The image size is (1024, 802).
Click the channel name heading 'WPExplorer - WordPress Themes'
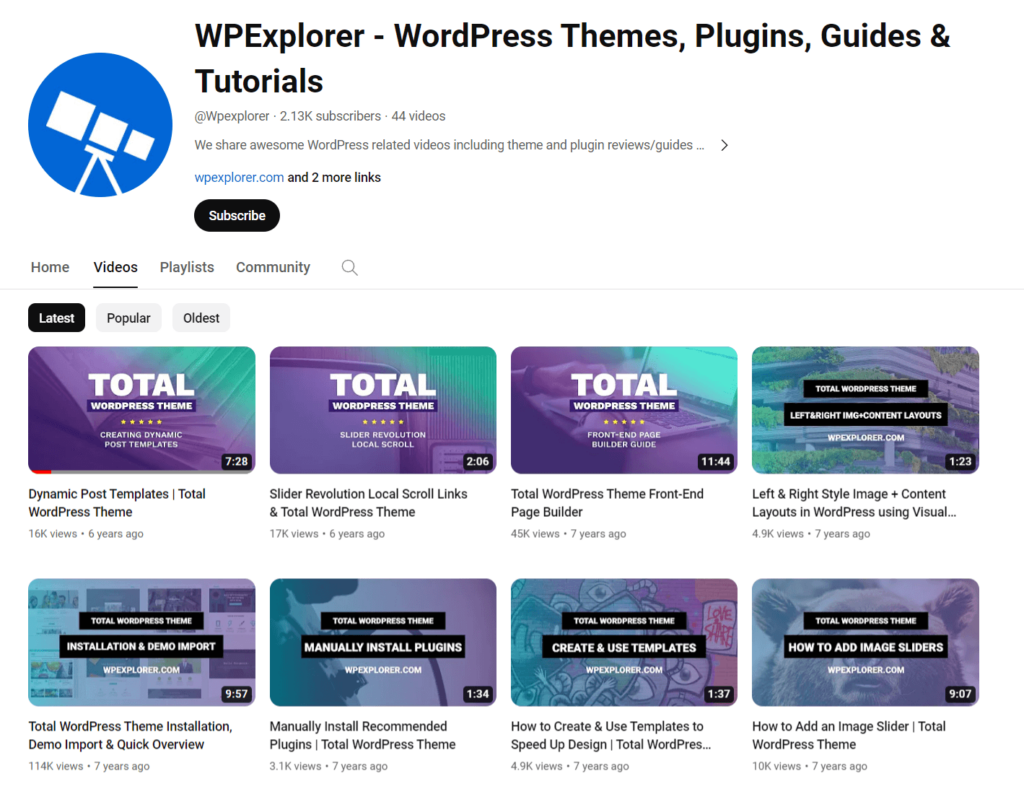[572, 58]
